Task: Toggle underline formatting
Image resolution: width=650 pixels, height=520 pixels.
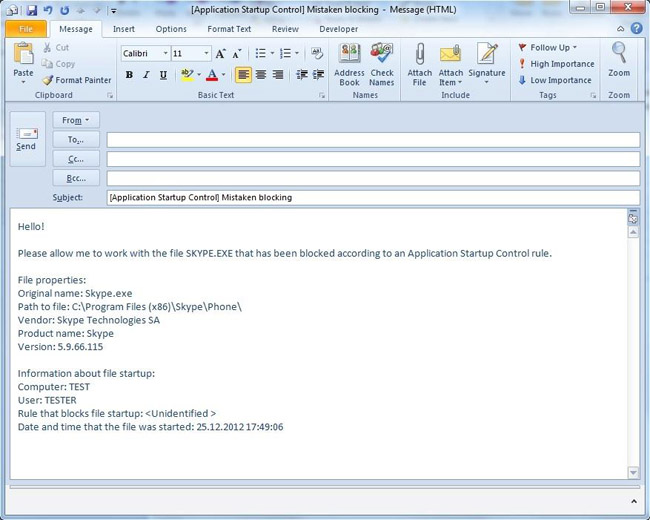Action: coord(163,75)
